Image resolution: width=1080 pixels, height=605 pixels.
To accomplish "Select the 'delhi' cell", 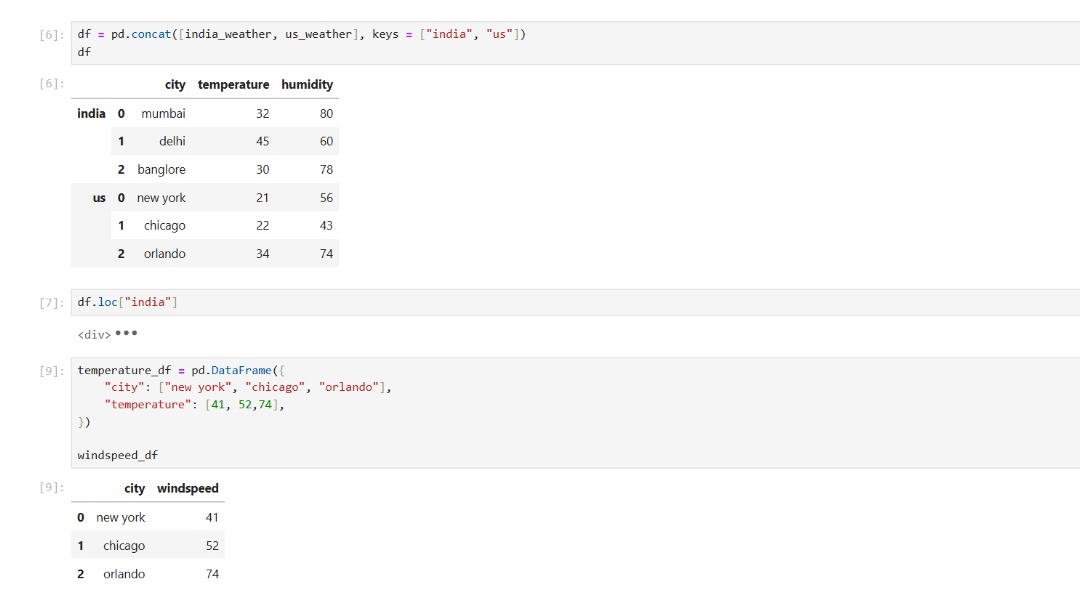I will pyautogui.click(x=172, y=141).
